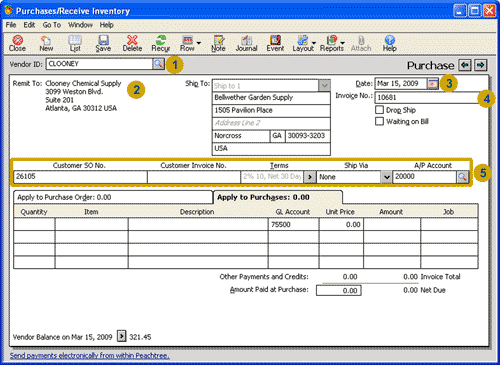Click GL Account cell 75500

coord(293,224)
